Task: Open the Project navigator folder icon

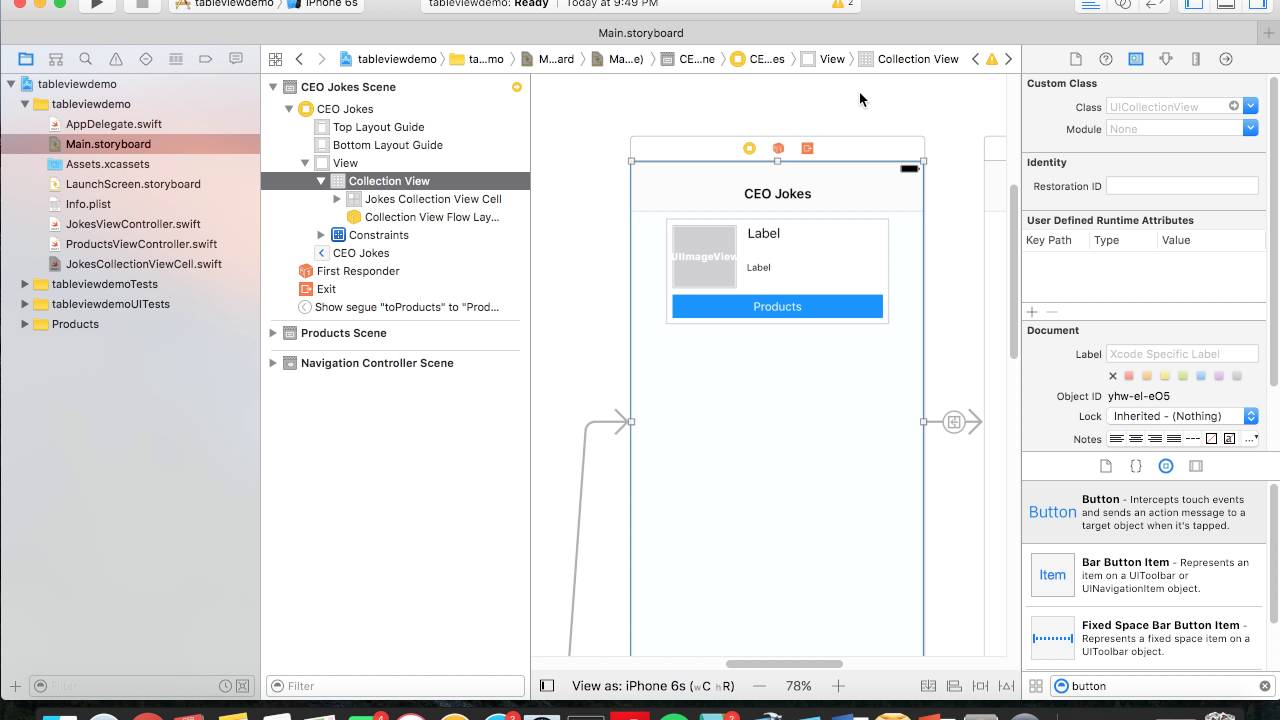Action: (x=26, y=59)
